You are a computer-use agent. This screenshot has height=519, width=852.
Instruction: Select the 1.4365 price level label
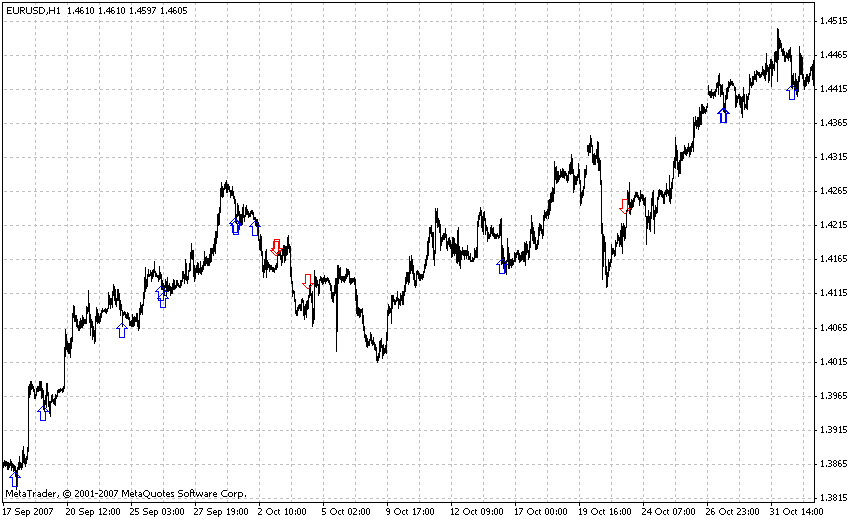coord(834,123)
